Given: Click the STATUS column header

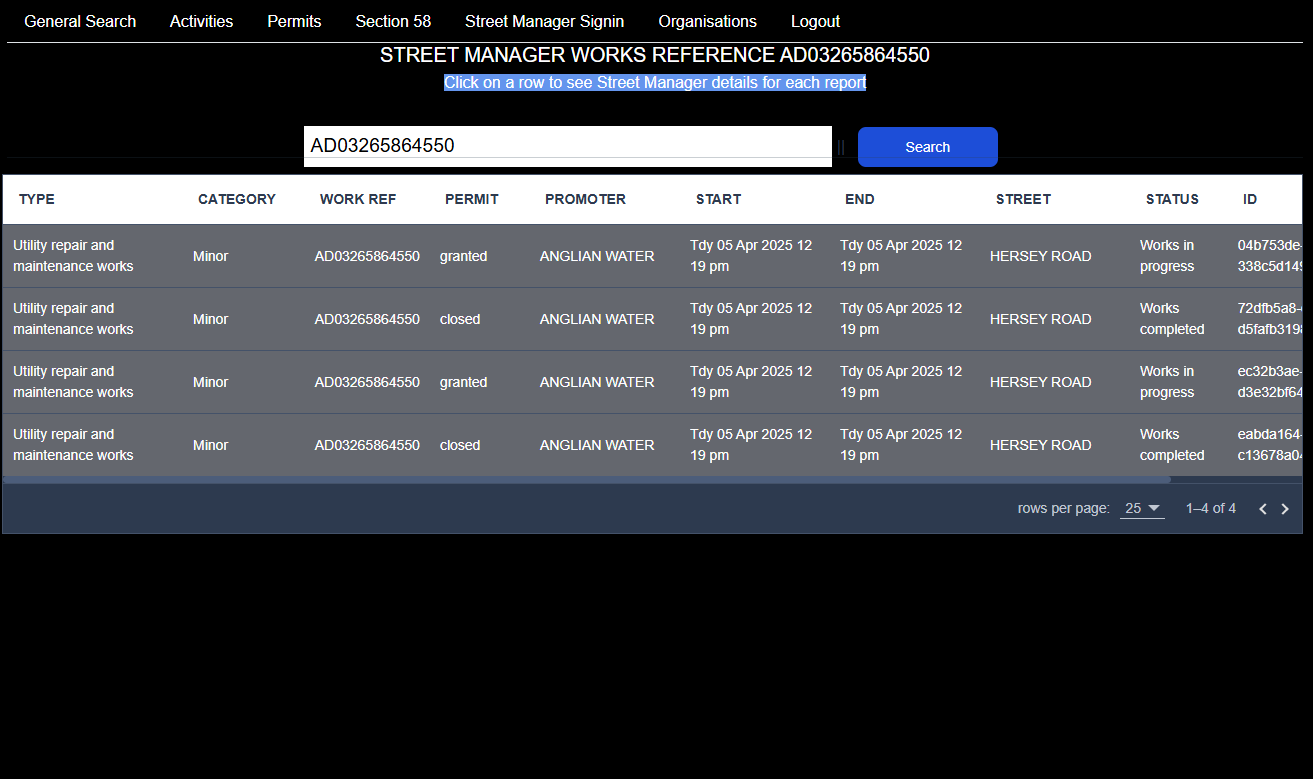Looking at the screenshot, I should (1172, 199).
